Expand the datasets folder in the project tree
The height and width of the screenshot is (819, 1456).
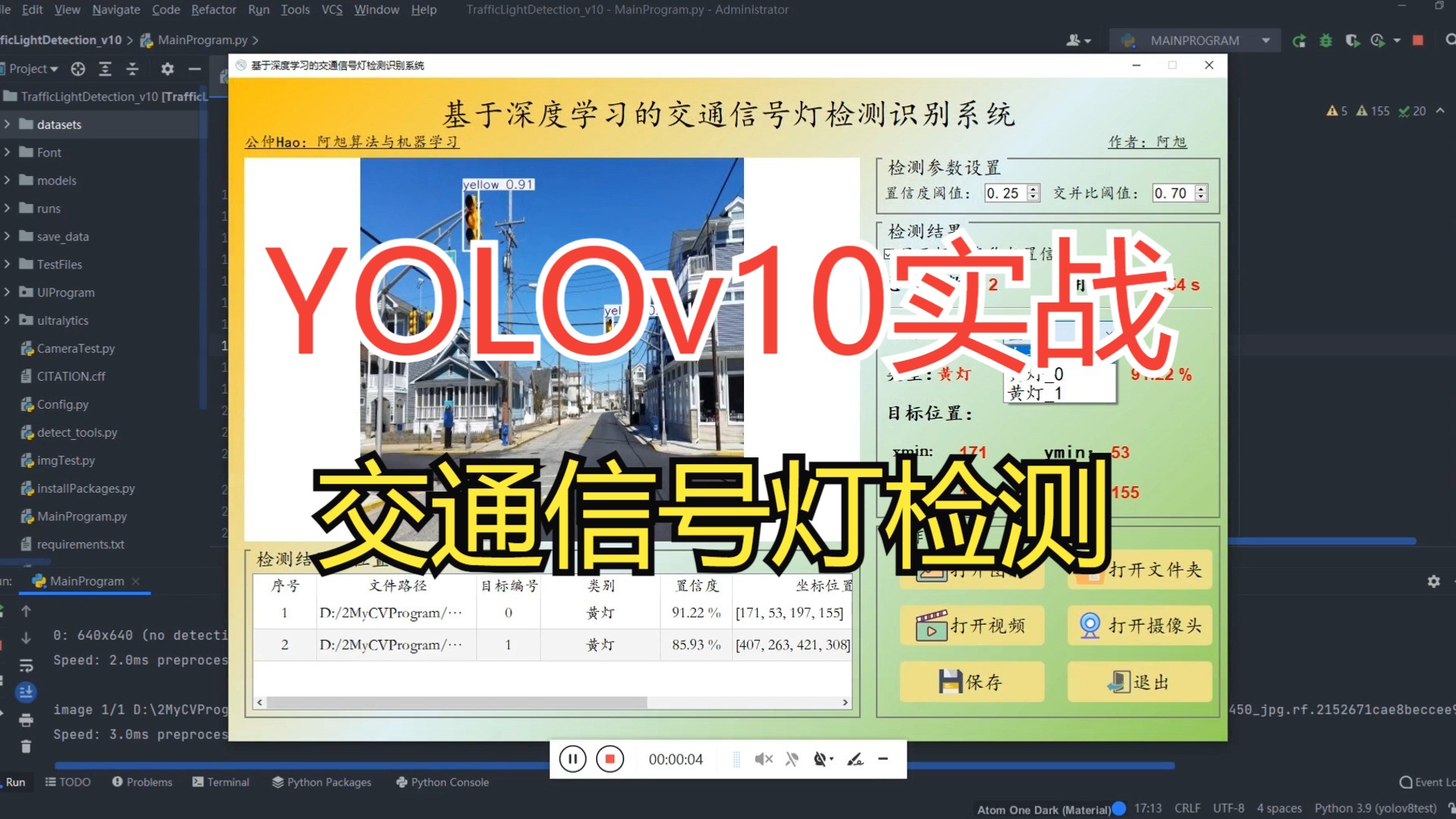tap(8, 124)
